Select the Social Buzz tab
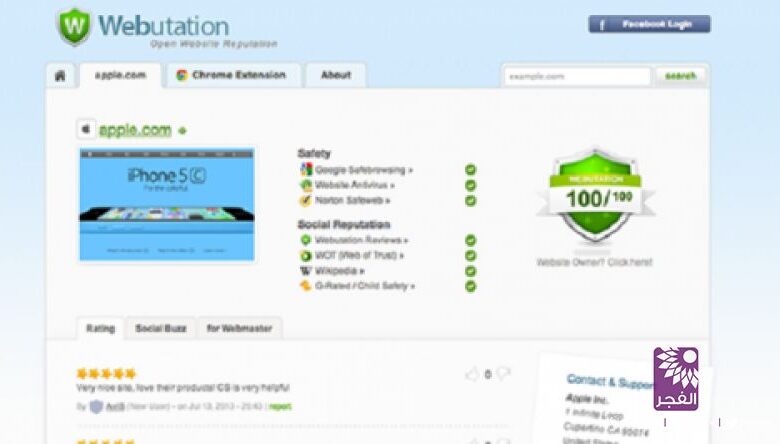This screenshot has height=444, width=780. coord(161,328)
